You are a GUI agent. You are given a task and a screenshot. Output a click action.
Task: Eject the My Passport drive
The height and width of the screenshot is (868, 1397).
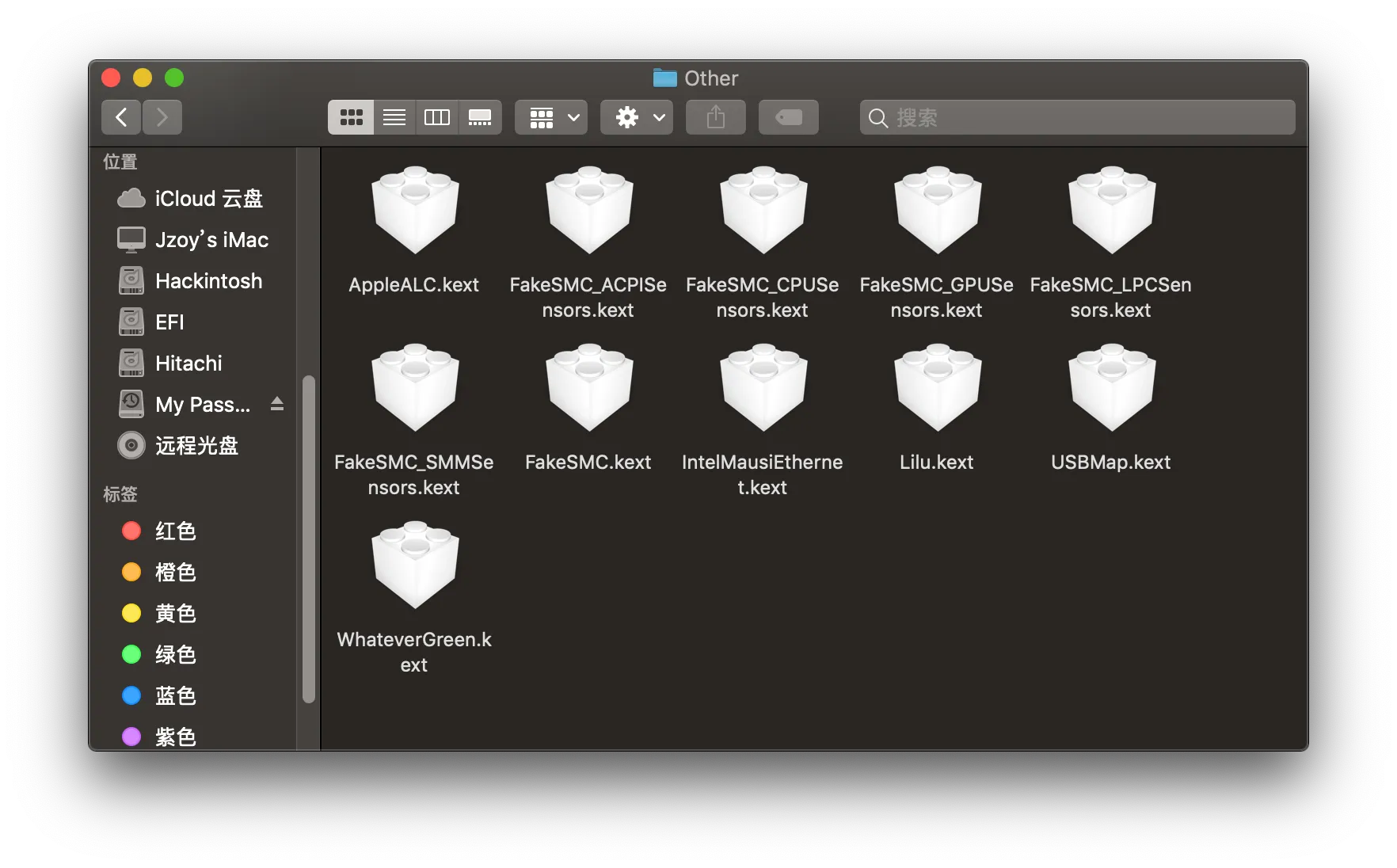(x=276, y=405)
